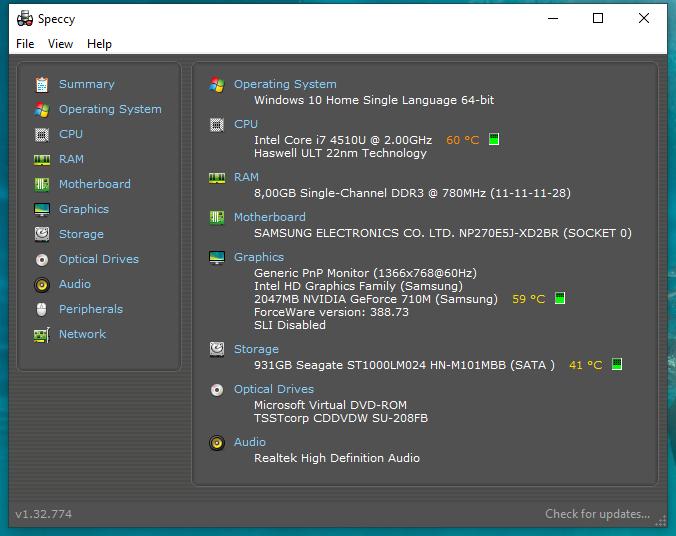Click the Optical Drives disc sidebar icon
Screen dimensions: 676x536
tap(42, 260)
